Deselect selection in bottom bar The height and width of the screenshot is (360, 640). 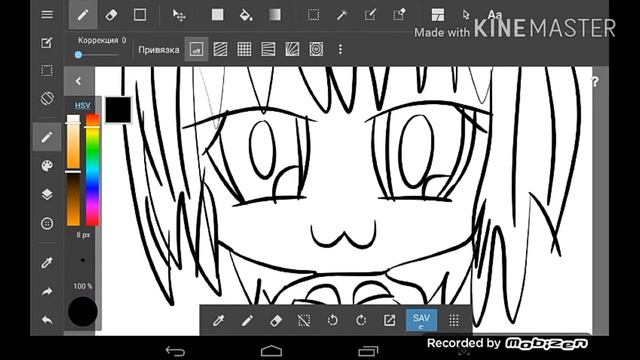[304, 320]
